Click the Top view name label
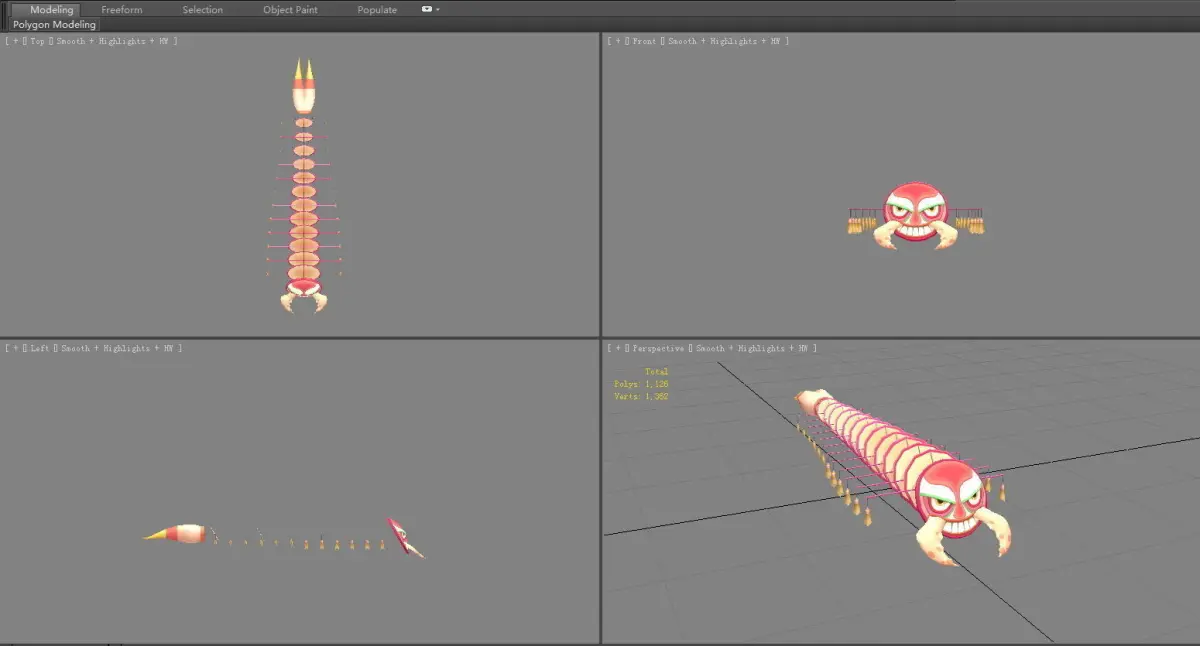The image size is (1200, 646). (37, 41)
